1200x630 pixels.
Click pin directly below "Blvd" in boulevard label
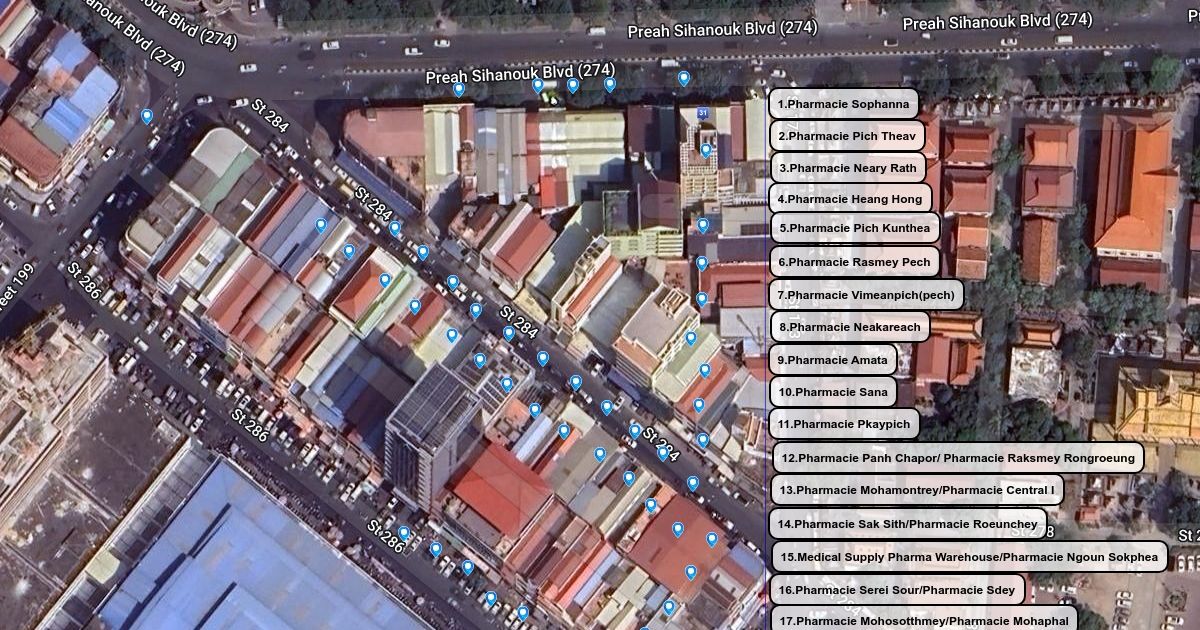point(538,86)
